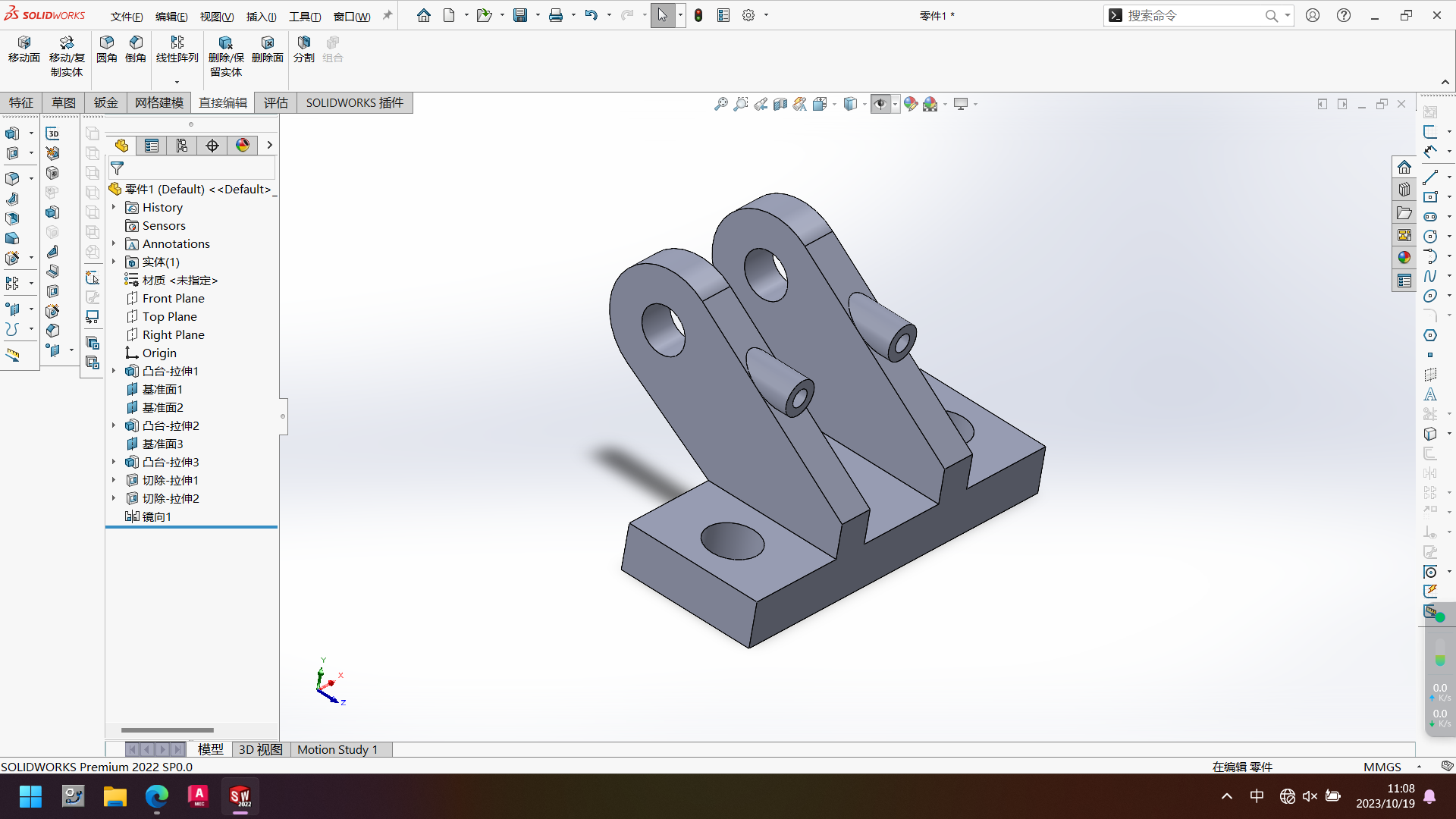
Task: Expand the 切除-拉伸1 feature
Action: [114, 480]
